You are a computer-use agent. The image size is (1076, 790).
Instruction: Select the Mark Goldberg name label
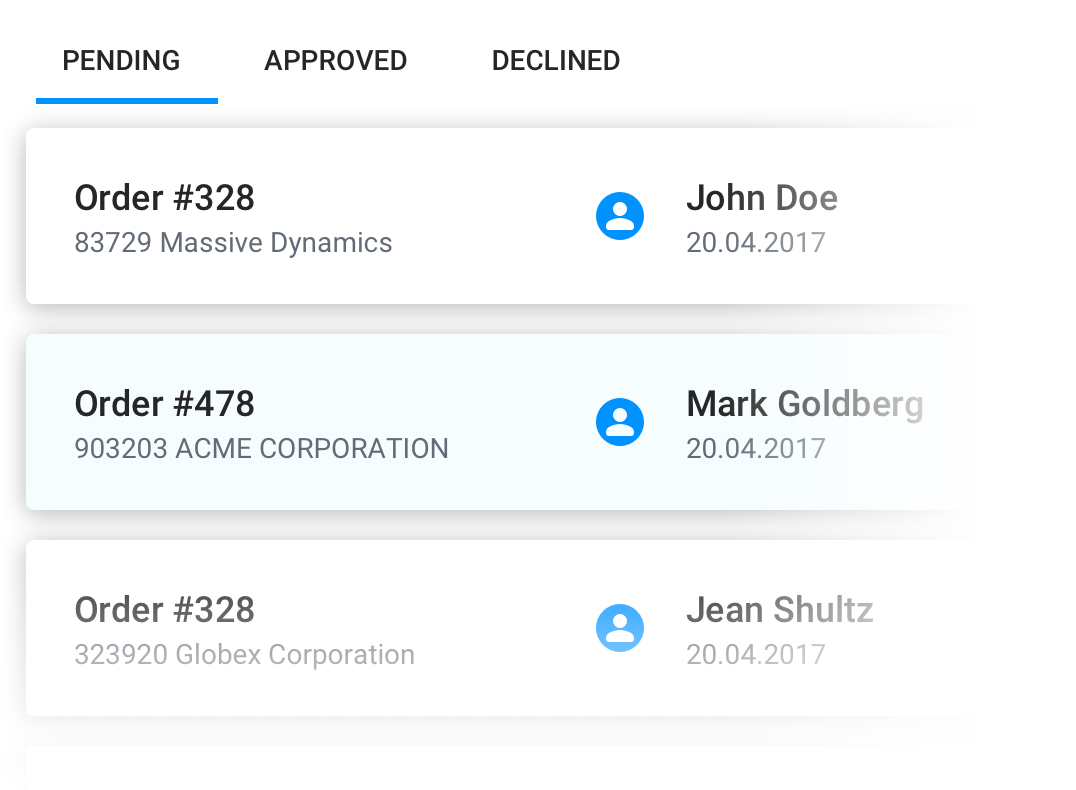click(x=804, y=404)
